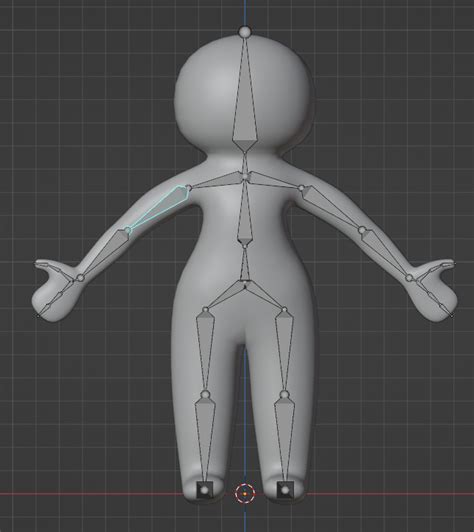This screenshot has width=474, height=532.
Task: Select the hip bone toward the screen-left leg
Action: 226,294
